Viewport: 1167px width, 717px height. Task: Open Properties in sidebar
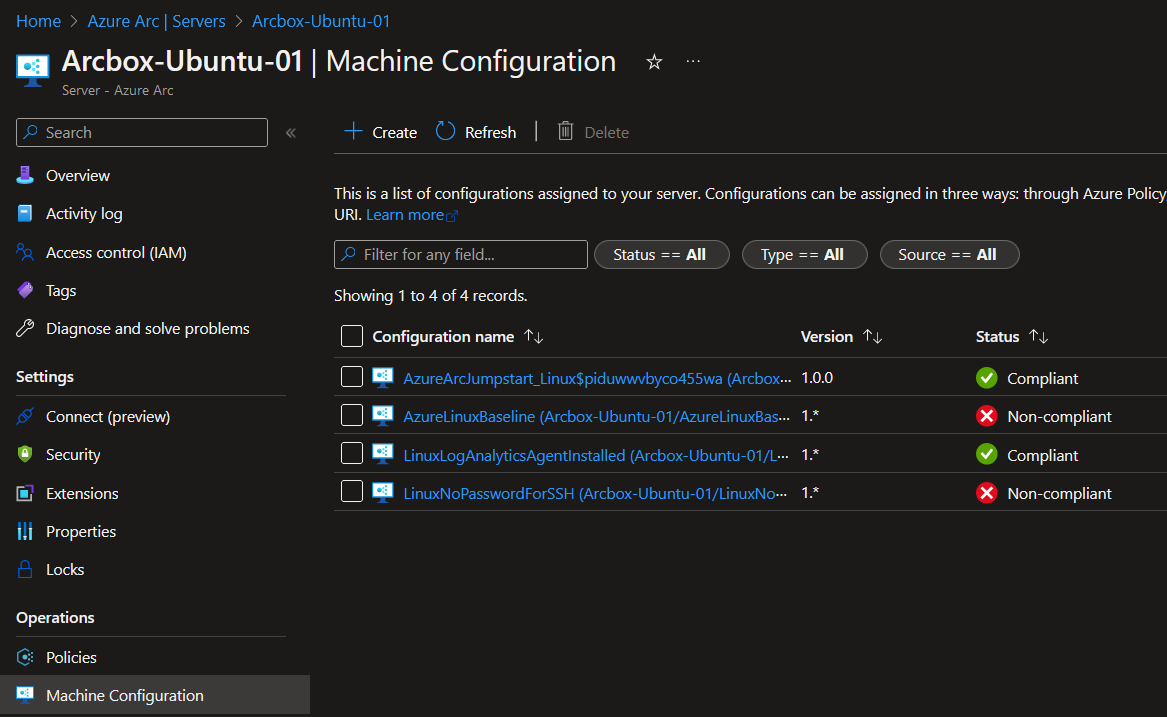tap(81, 532)
